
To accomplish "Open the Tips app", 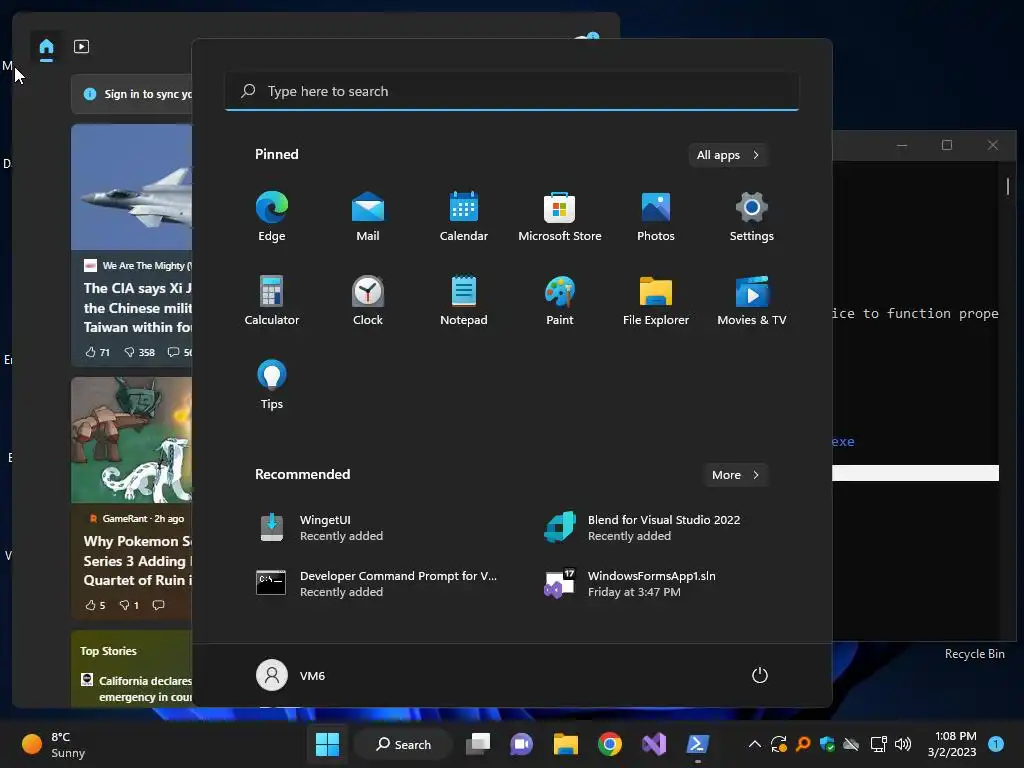I will point(272,385).
